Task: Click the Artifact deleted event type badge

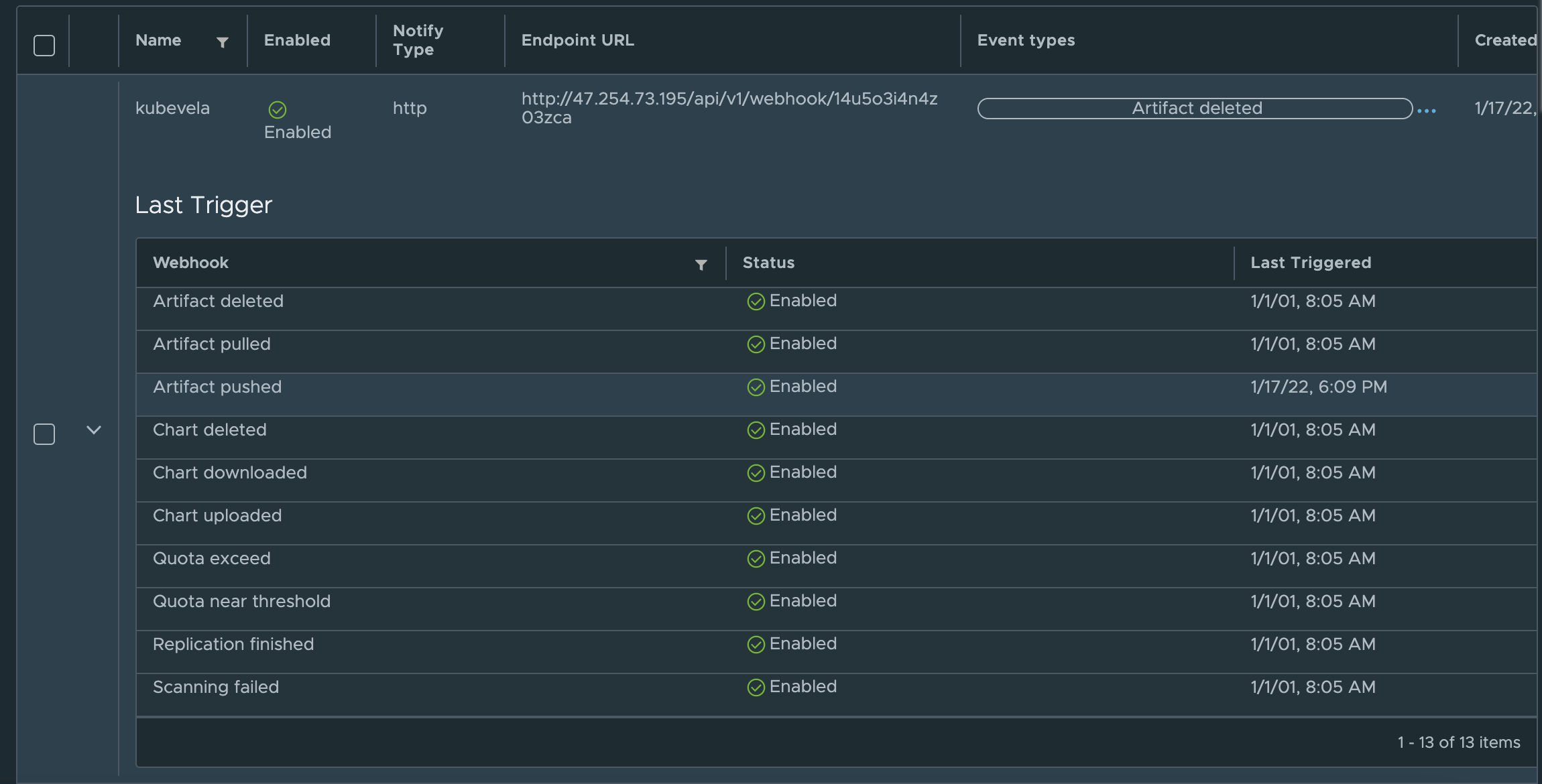Action: 1195,109
